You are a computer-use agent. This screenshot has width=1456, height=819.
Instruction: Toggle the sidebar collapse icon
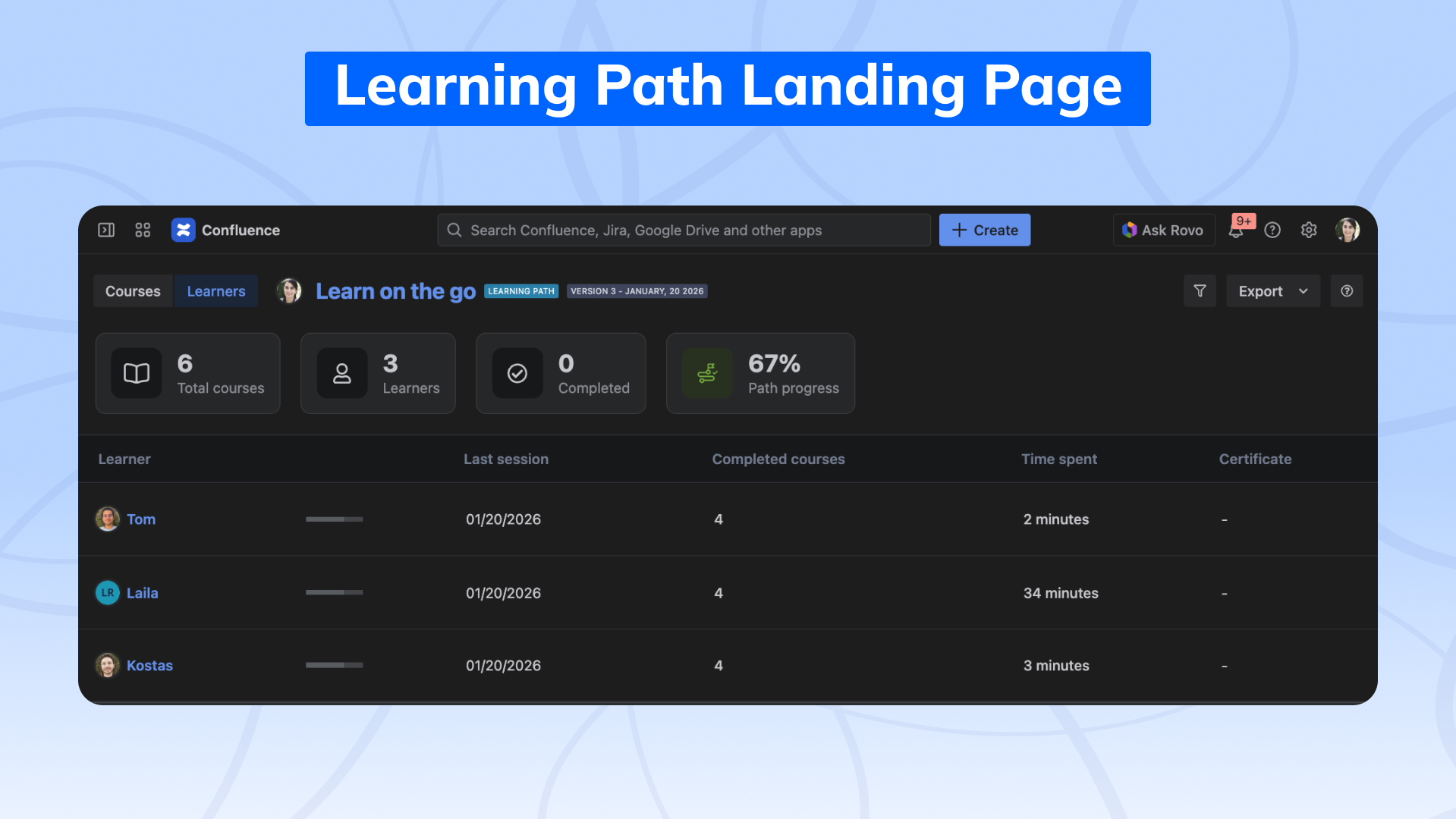coord(106,230)
